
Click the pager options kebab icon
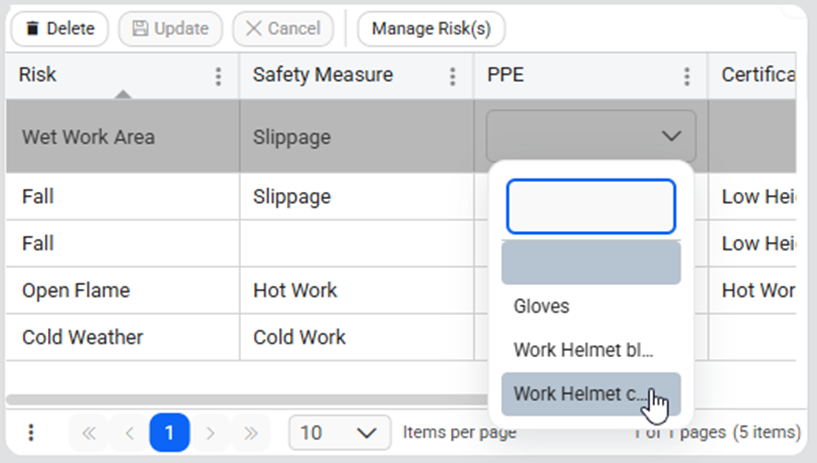tap(31, 433)
